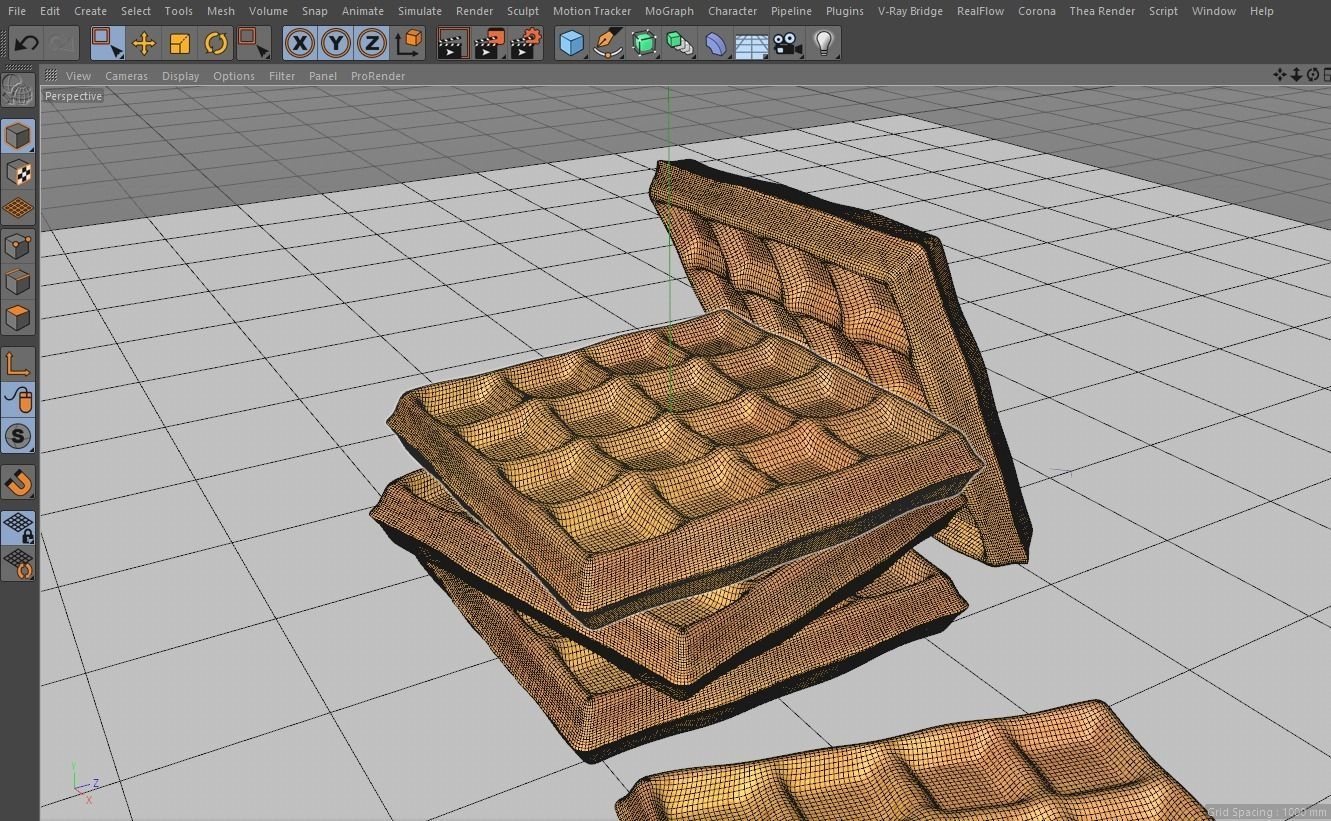Toggle Locked Workplane icon
Screen dimensions: 1331x821
[18, 528]
